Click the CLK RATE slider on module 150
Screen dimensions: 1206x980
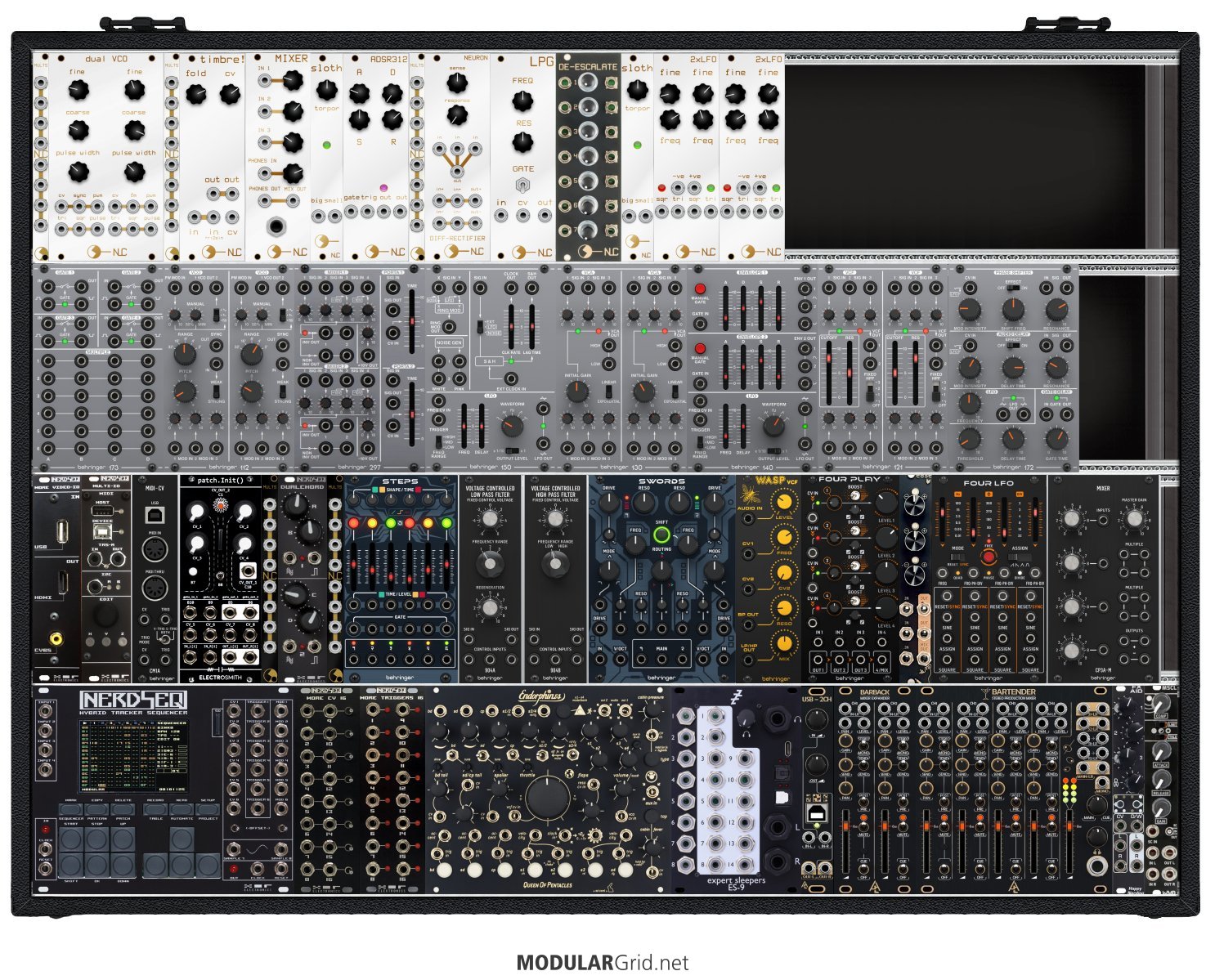[x=512, y=327]
